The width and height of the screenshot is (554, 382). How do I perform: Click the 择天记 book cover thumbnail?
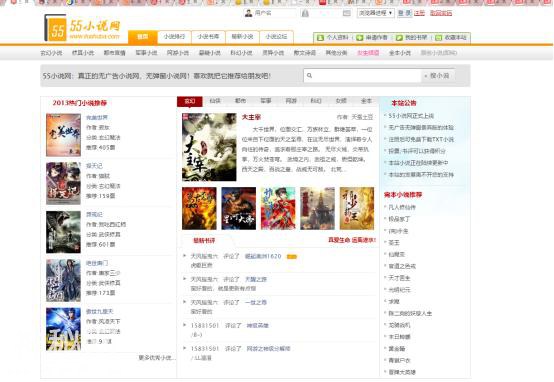[x=63, y=183]
